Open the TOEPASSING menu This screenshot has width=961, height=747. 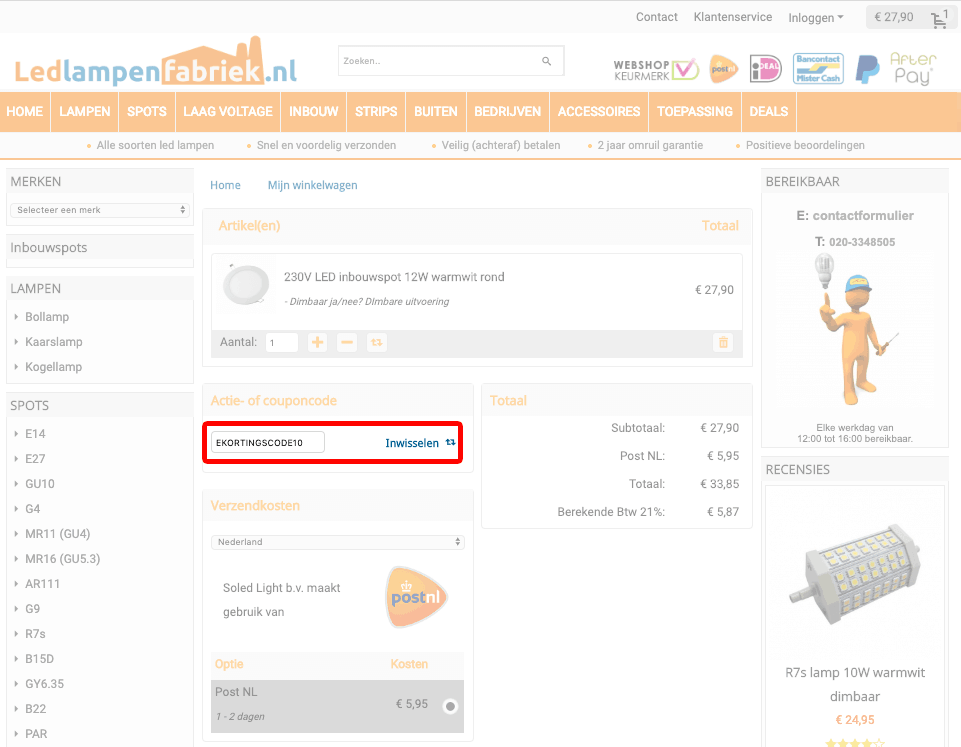[695, 112]
